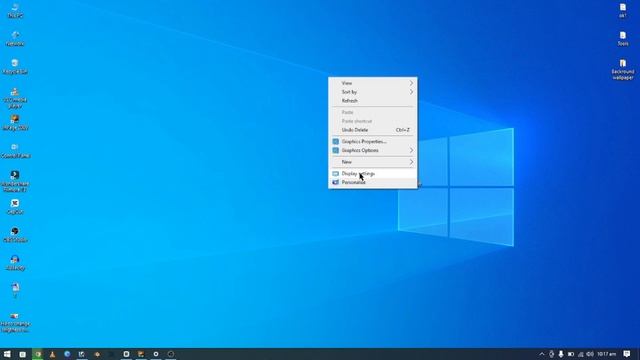Image resolution: width=640 pixels, height=360 pixels.
Task: Select the VLC media player desktop shortcut
Action: [x=15, y=98]
